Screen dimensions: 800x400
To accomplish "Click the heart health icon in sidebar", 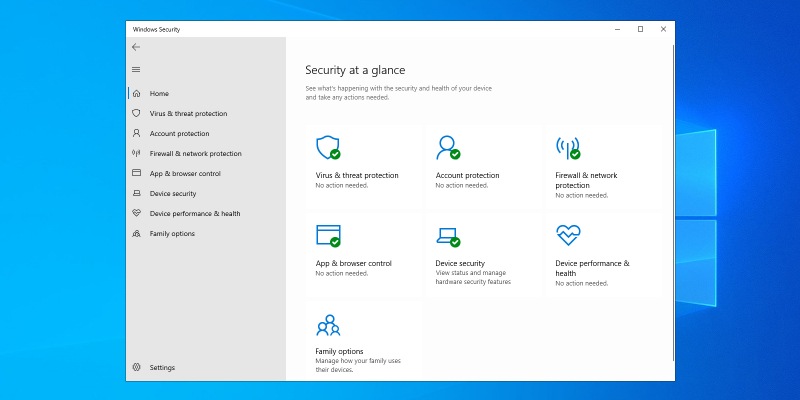I will point(136,213).
